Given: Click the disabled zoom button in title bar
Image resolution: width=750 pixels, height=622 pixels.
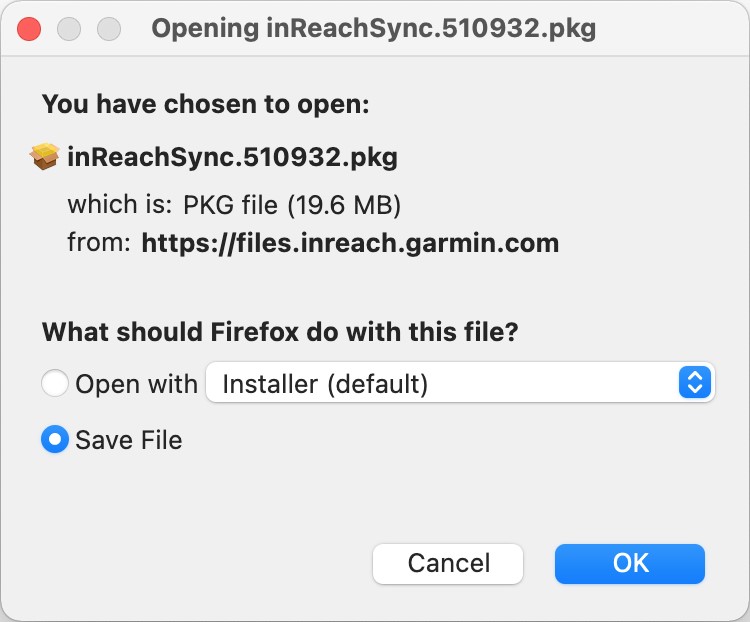Looking at the screenshot, I should click(x=106, y=28).
